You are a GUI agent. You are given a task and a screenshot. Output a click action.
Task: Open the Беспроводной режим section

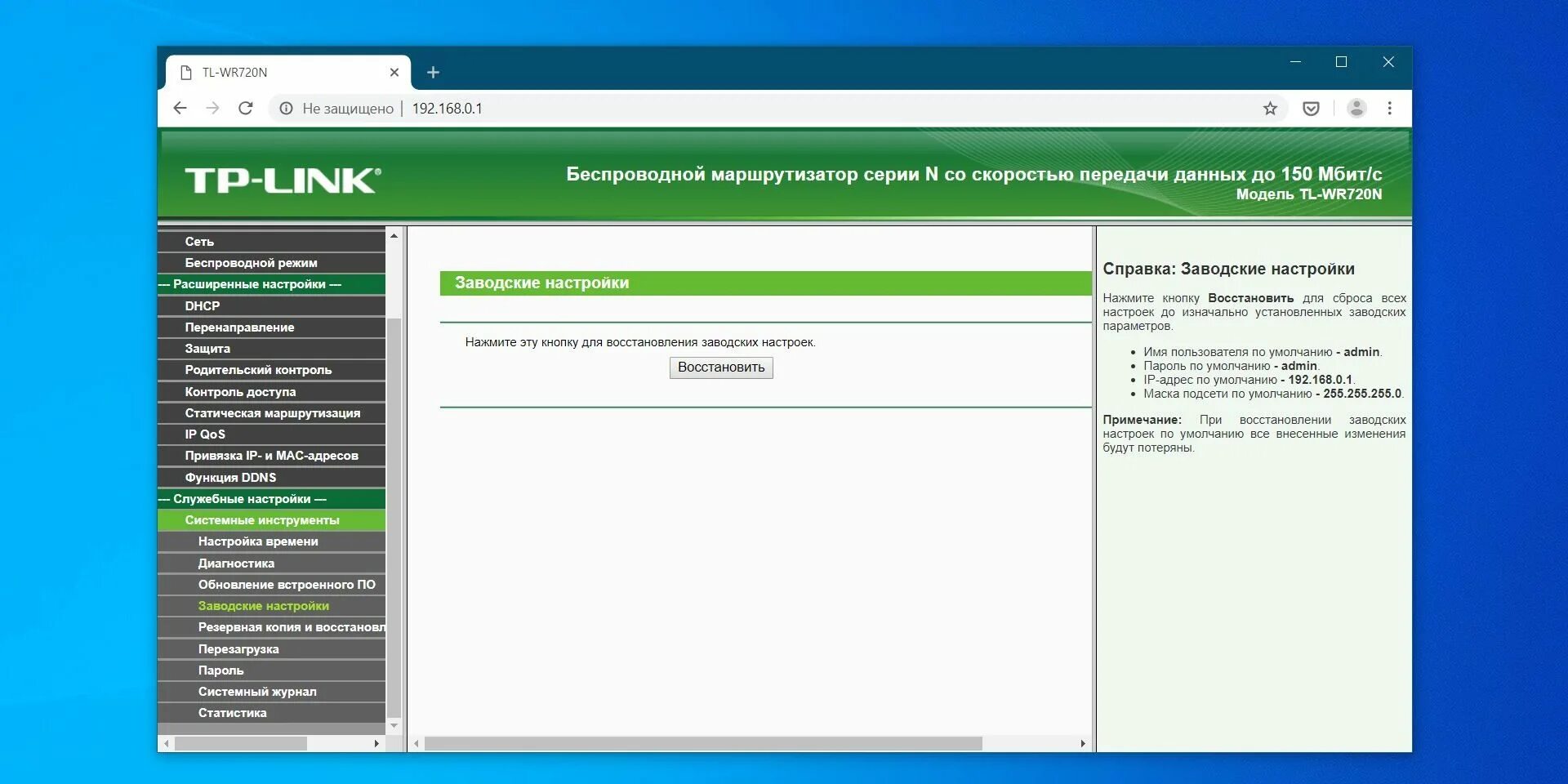pos(271,263)
